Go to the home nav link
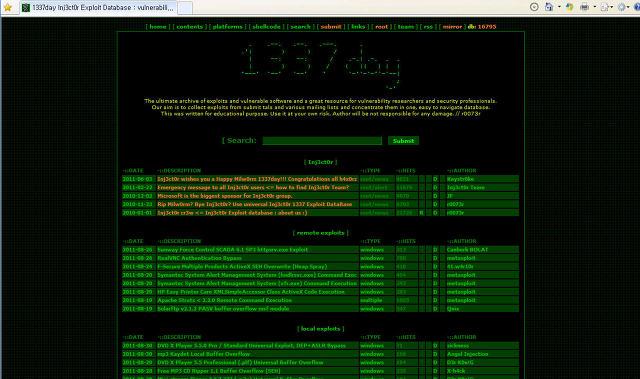640x379 pixels. pos(158,27)
